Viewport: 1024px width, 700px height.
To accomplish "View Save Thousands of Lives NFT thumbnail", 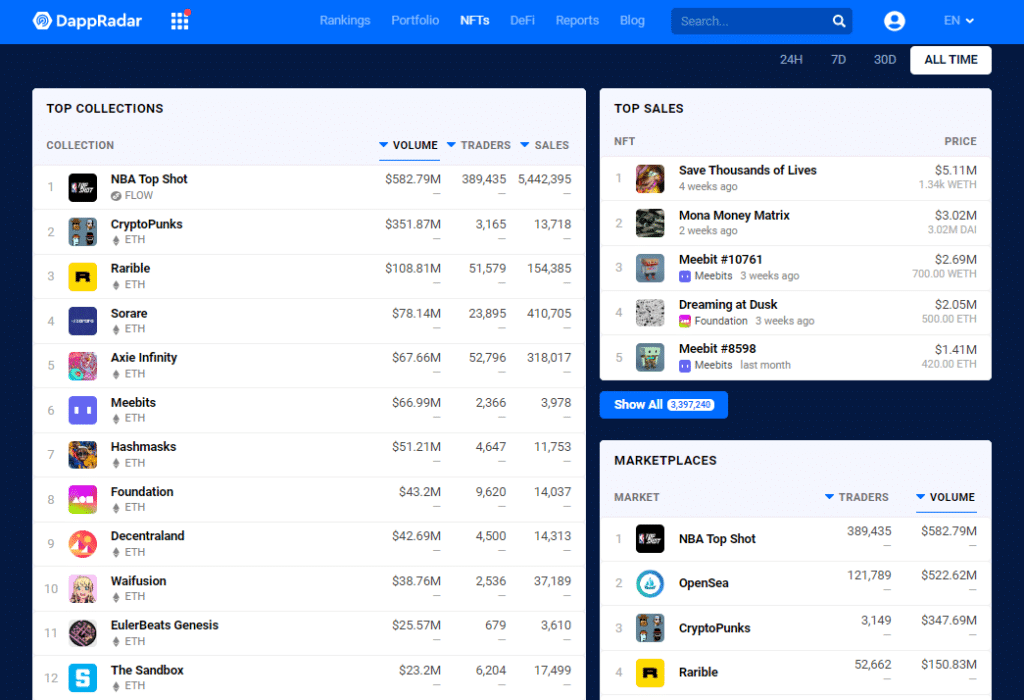I will (x=650, y=178).
